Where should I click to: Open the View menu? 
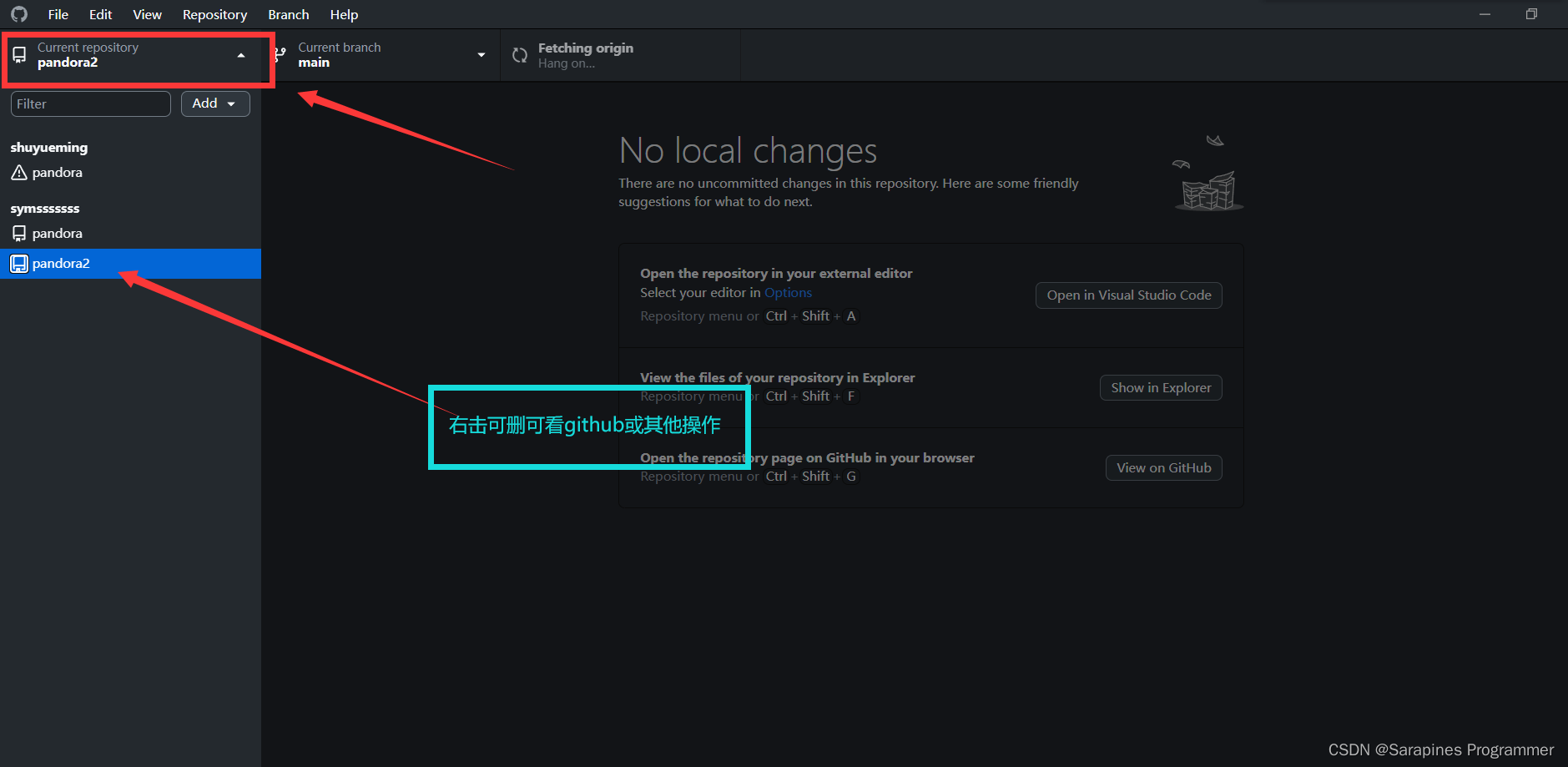coord(147,13)
